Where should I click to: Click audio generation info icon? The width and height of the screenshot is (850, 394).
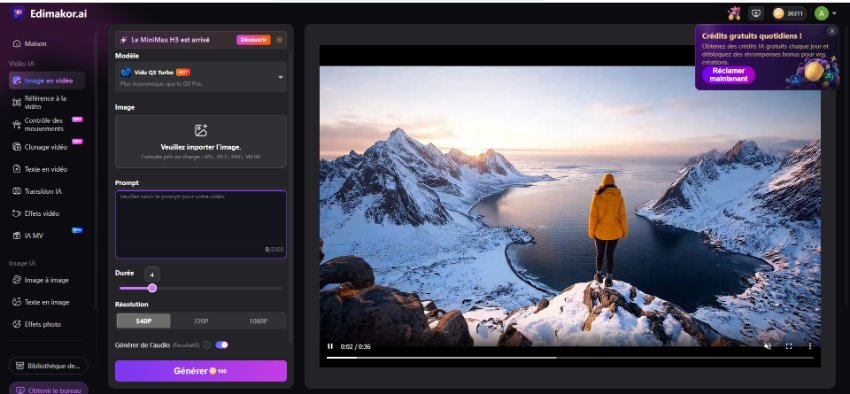[x=207, y=345]
